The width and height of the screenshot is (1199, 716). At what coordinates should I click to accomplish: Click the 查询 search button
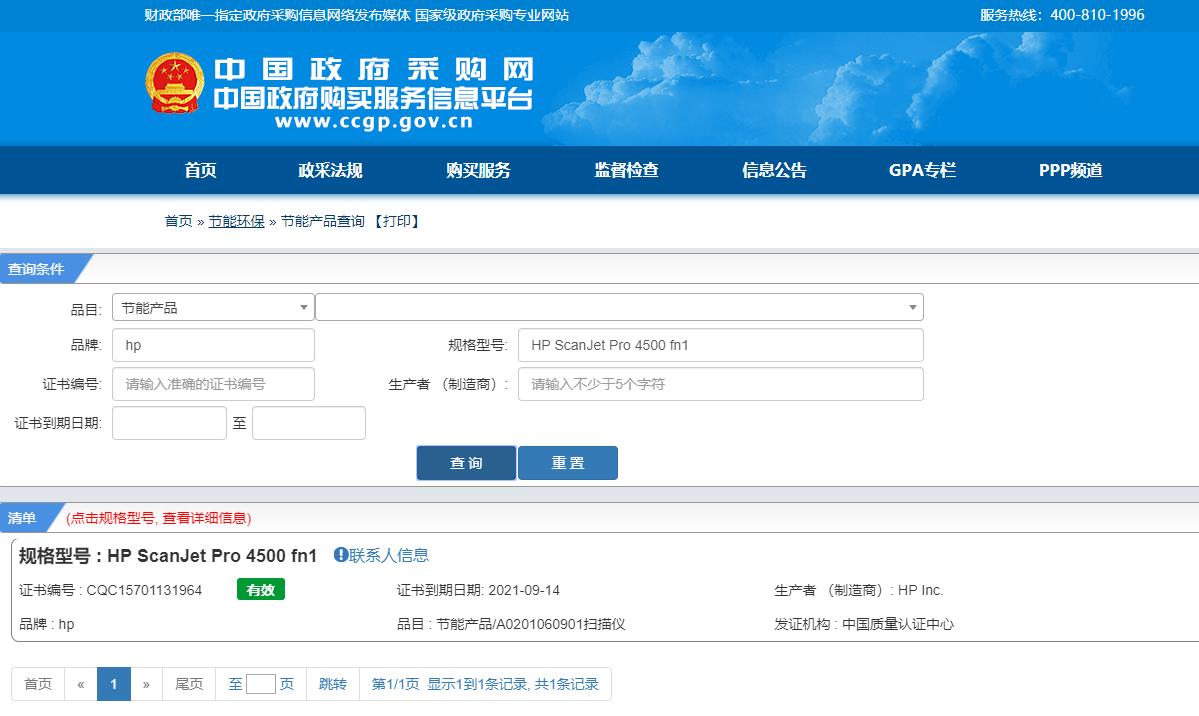pos(466,463)
